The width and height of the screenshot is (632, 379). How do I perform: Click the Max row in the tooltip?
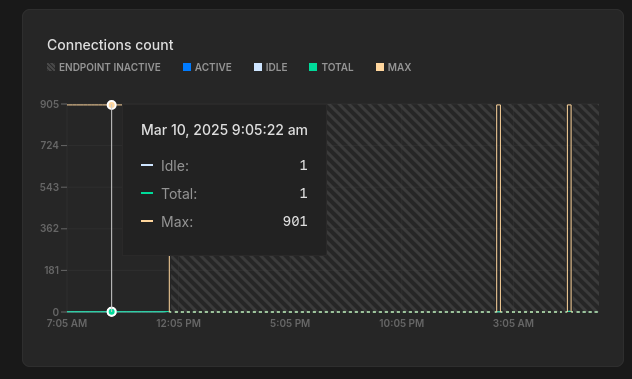pos(224,221)
